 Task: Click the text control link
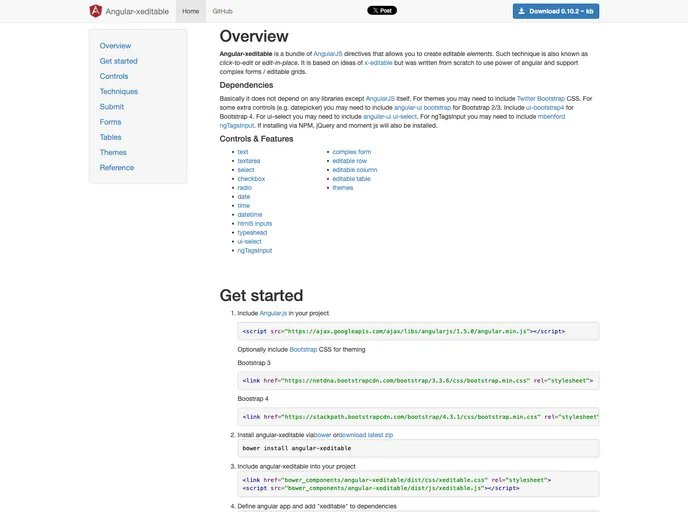pyautogui.click(x=243, y=152)
